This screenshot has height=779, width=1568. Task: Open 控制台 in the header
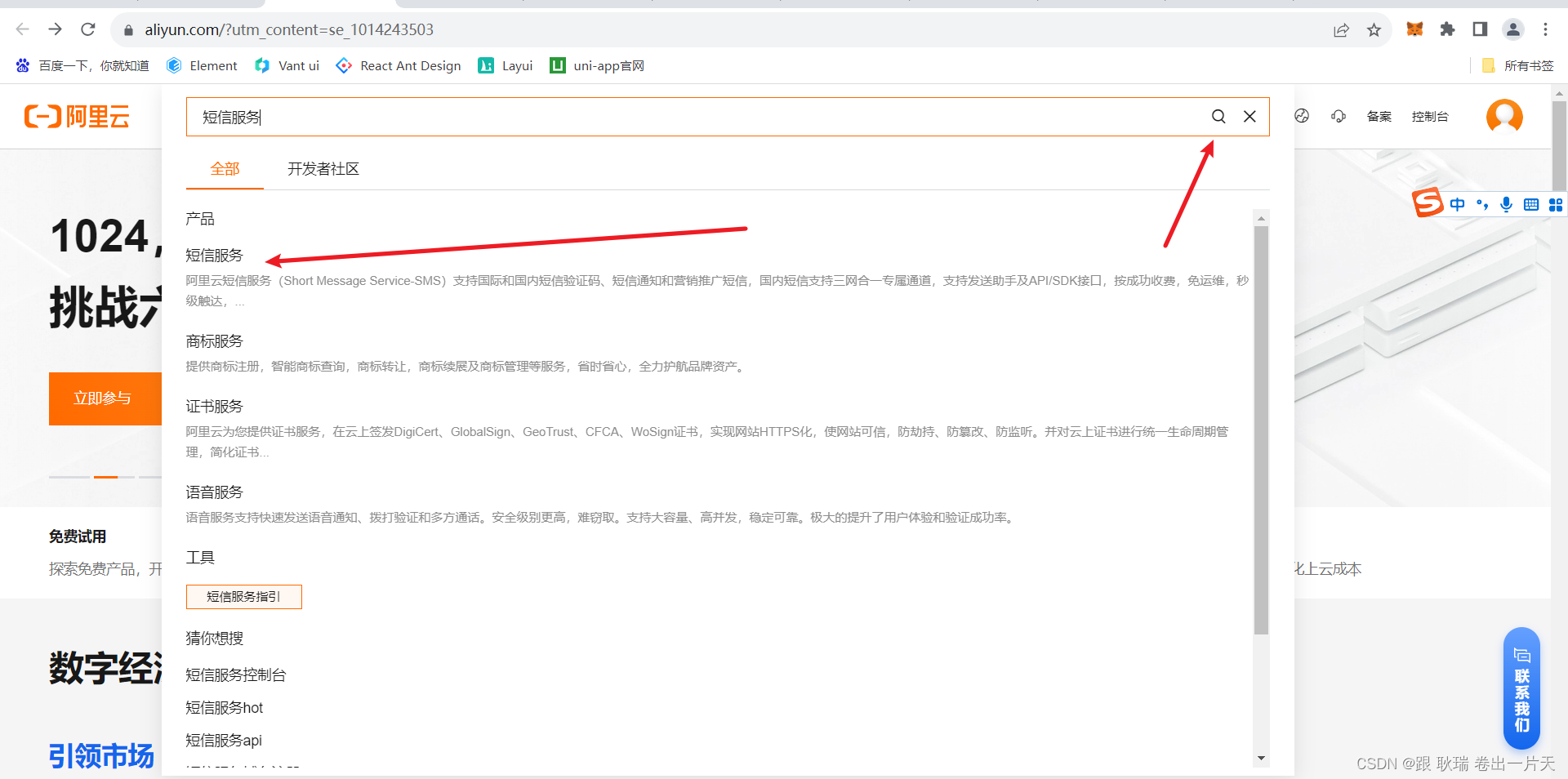[x=1430, y=117]
